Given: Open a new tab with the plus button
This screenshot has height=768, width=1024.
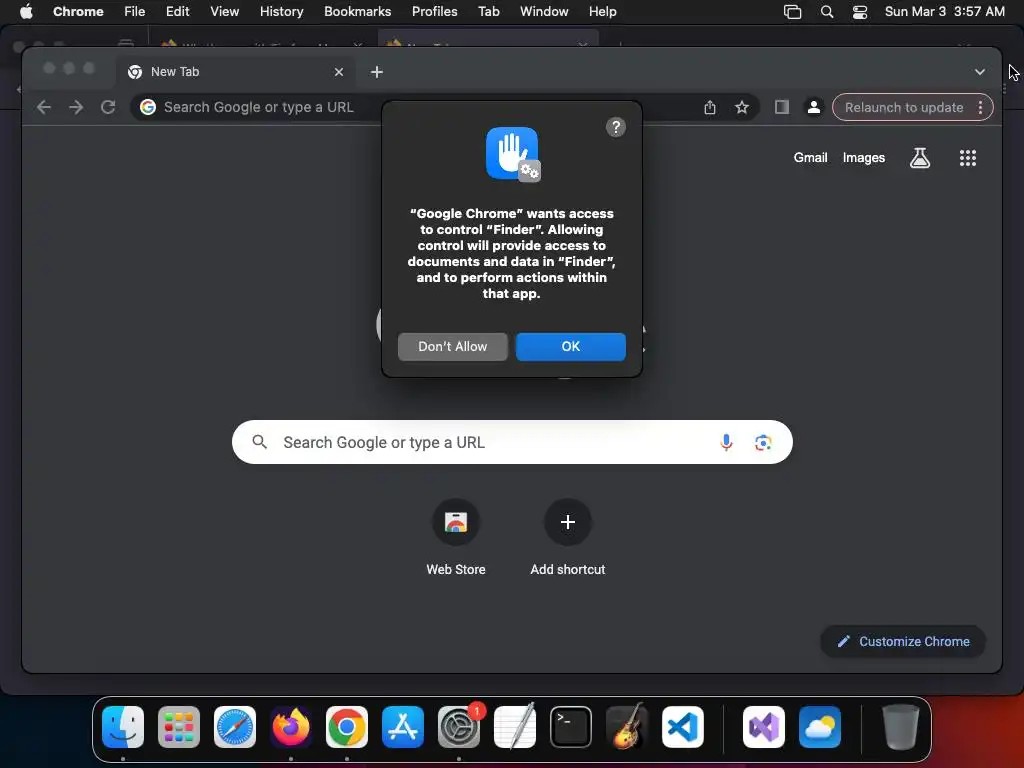Looking at the screenshot, I should (377, 72).
